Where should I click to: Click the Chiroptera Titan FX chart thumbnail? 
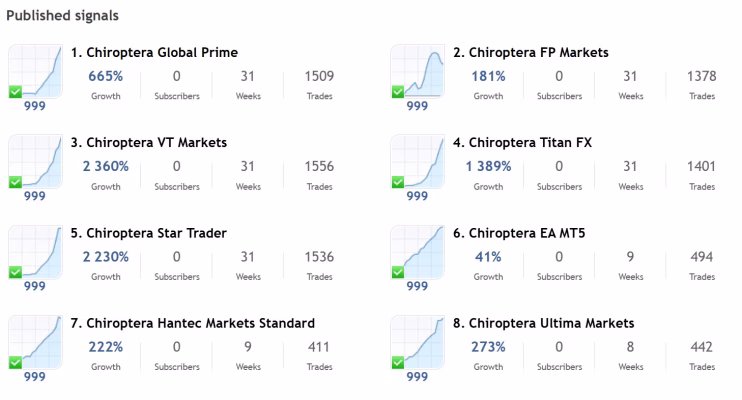pyautogui.click(x=417, y=161)
